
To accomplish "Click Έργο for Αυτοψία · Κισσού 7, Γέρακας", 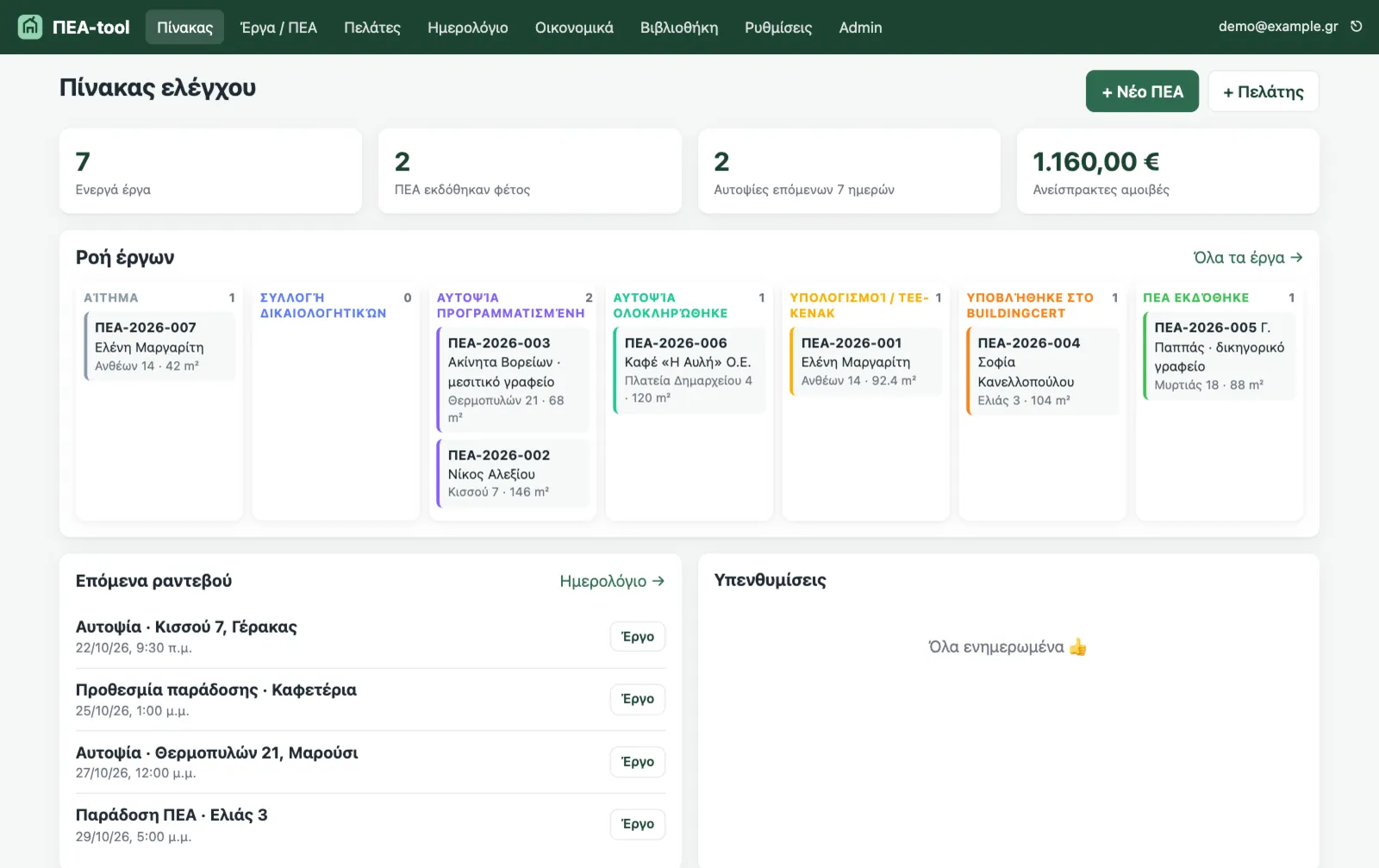I will pos(638,637).
